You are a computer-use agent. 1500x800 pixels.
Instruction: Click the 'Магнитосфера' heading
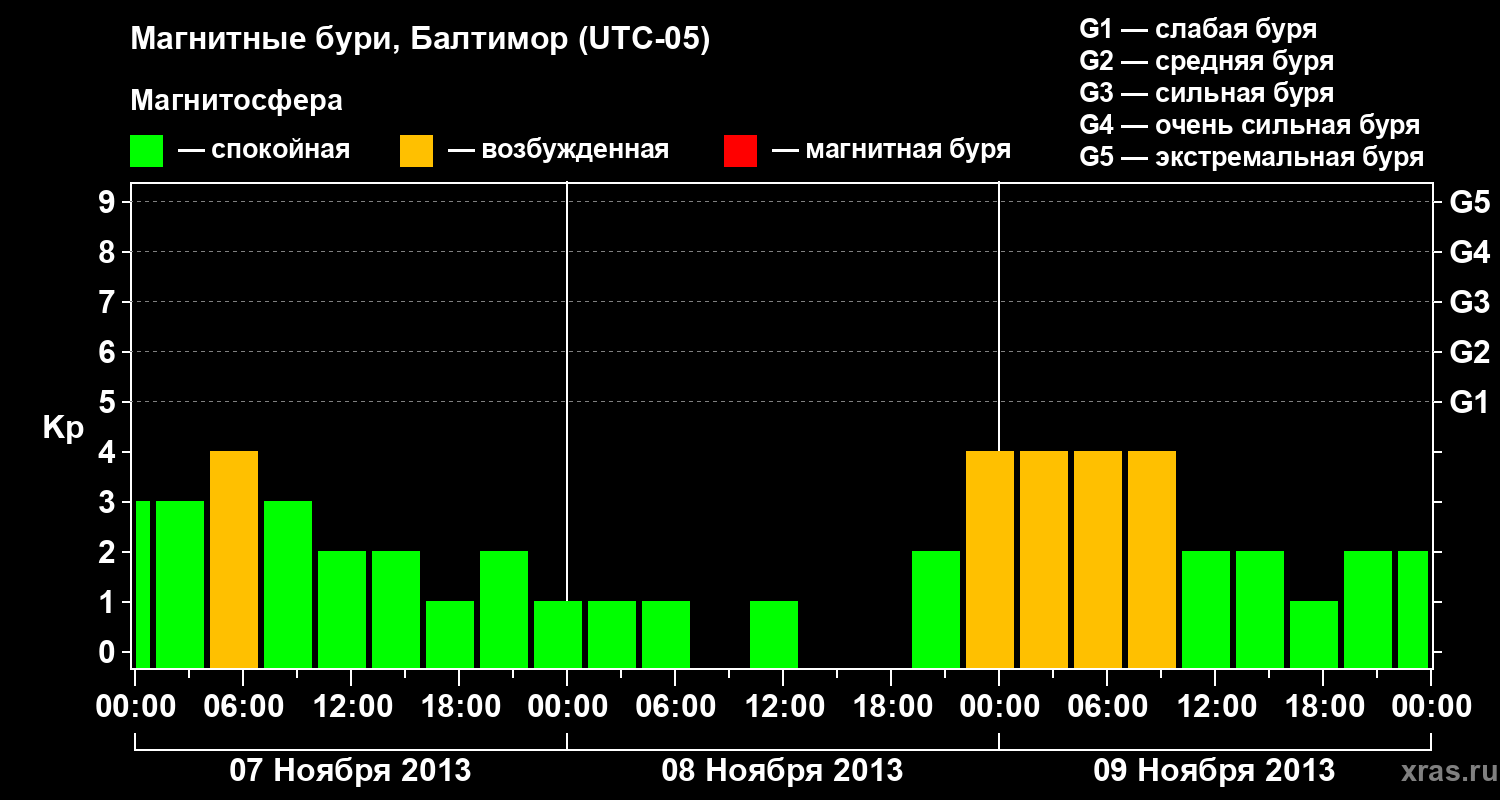(236, 101)
